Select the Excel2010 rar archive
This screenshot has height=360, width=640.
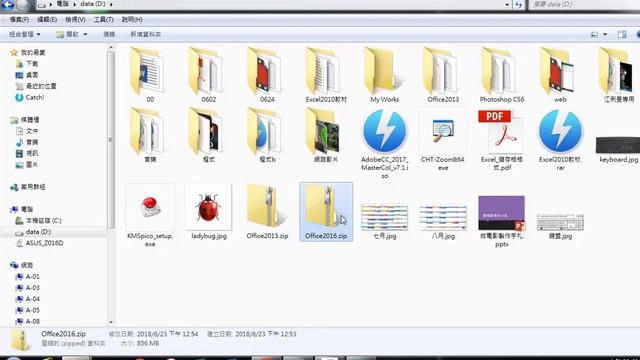click(x=560, y=140)
